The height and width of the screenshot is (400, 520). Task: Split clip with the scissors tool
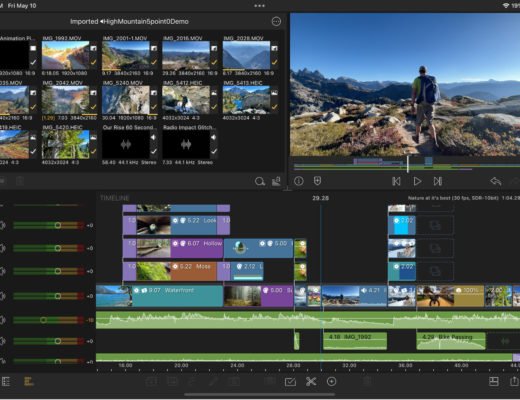pos(311,381)
